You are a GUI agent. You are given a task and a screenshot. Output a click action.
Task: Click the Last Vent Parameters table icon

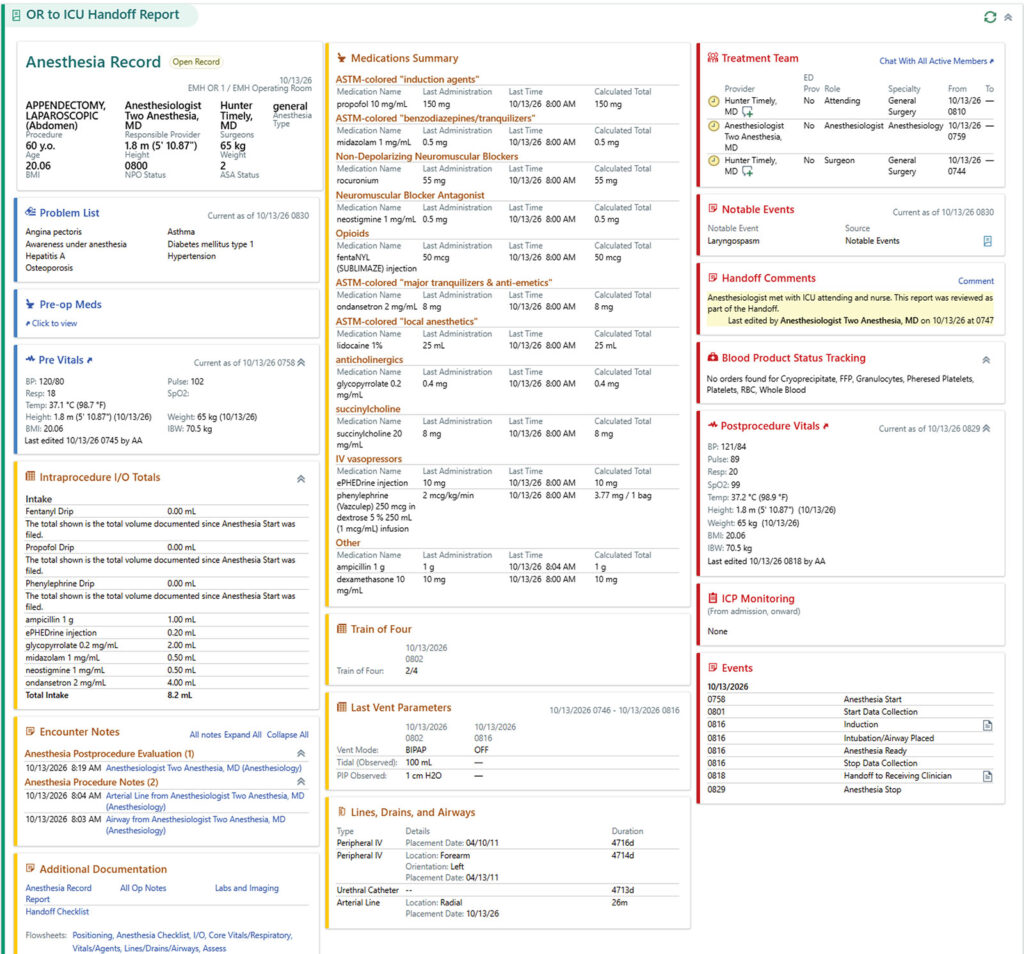[341, 707]
